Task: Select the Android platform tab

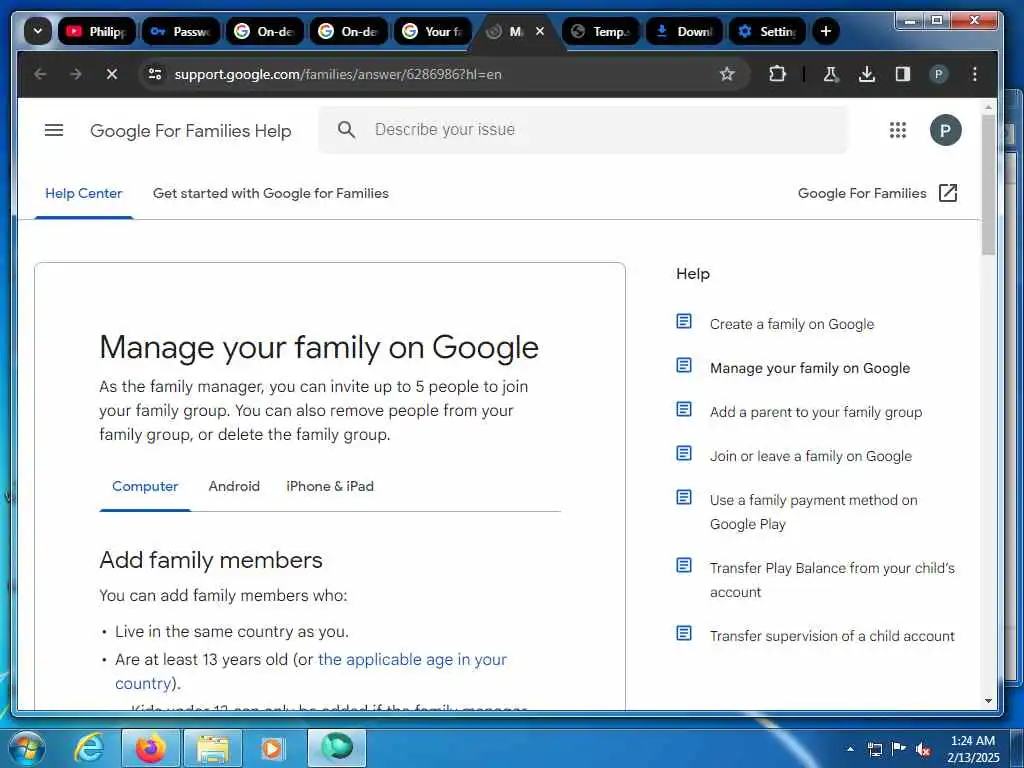Action: 234,486
